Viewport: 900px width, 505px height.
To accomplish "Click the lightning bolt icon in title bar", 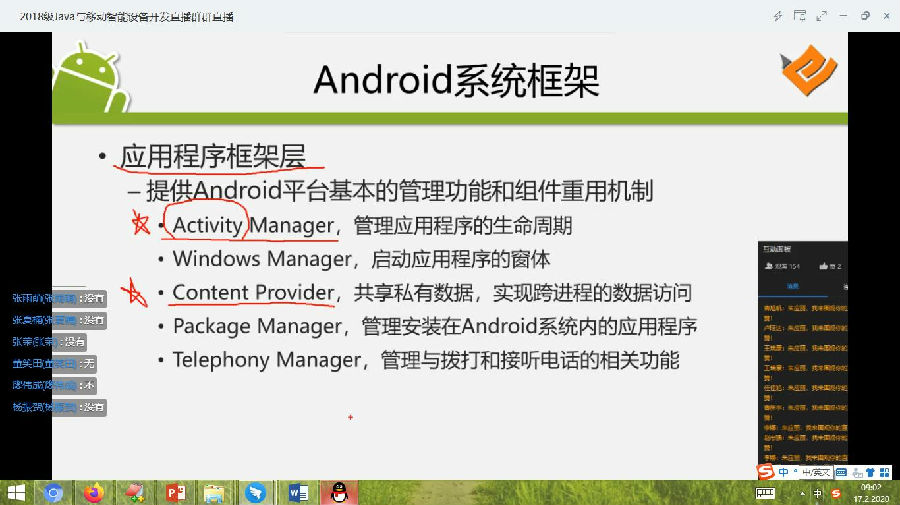I will pos(778,16).
